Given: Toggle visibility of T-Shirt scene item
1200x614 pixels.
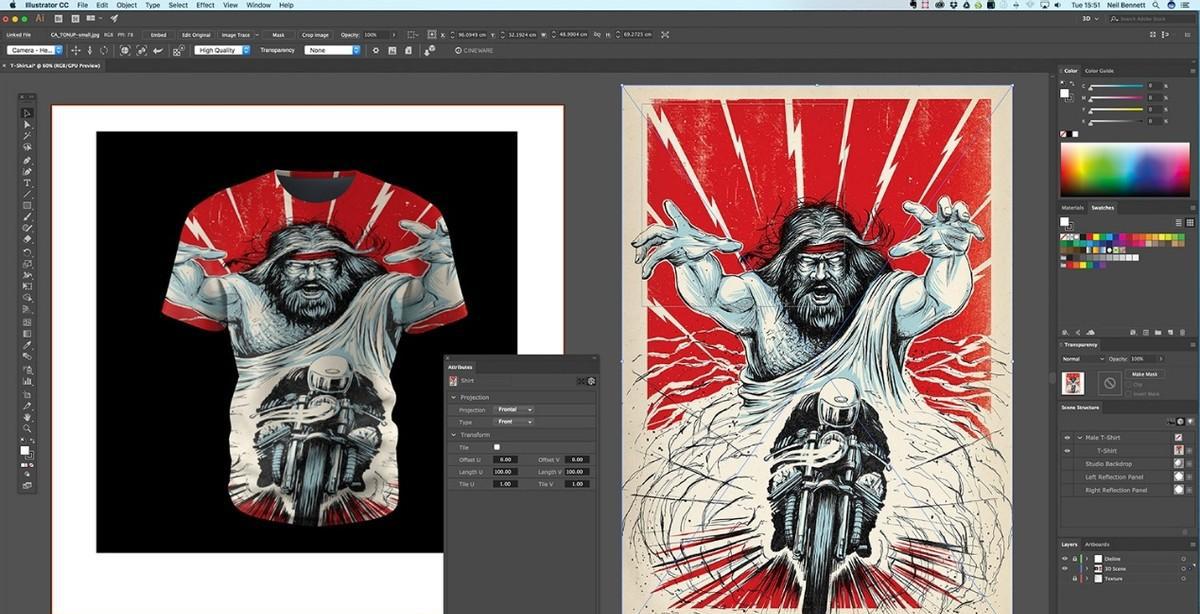Looking at the screenshot, I should [1067, 451].
